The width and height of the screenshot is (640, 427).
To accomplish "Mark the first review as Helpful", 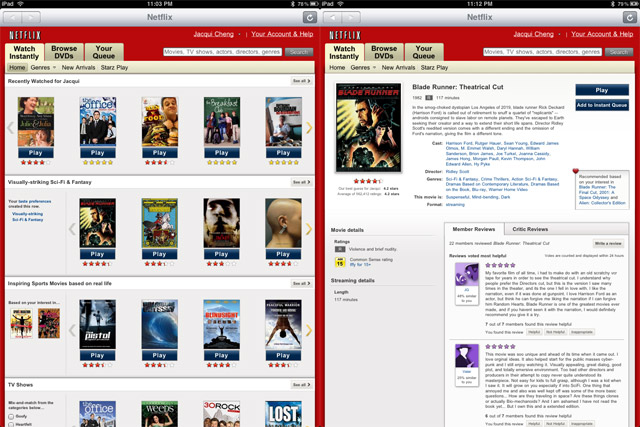I will click(x=534, y=332).
